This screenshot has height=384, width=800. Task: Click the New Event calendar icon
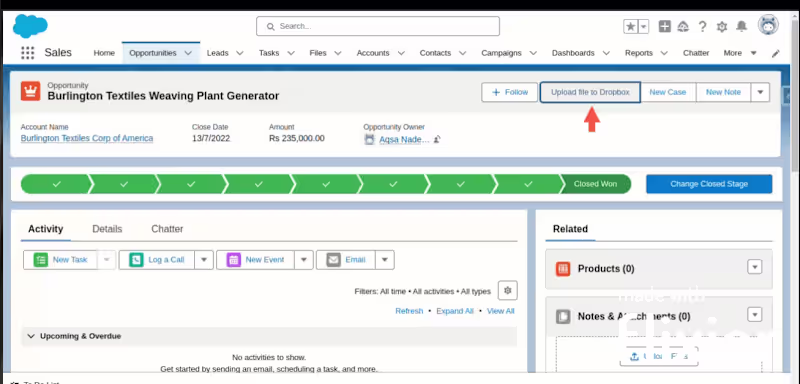pyautogui.click(x=234, y=260)
